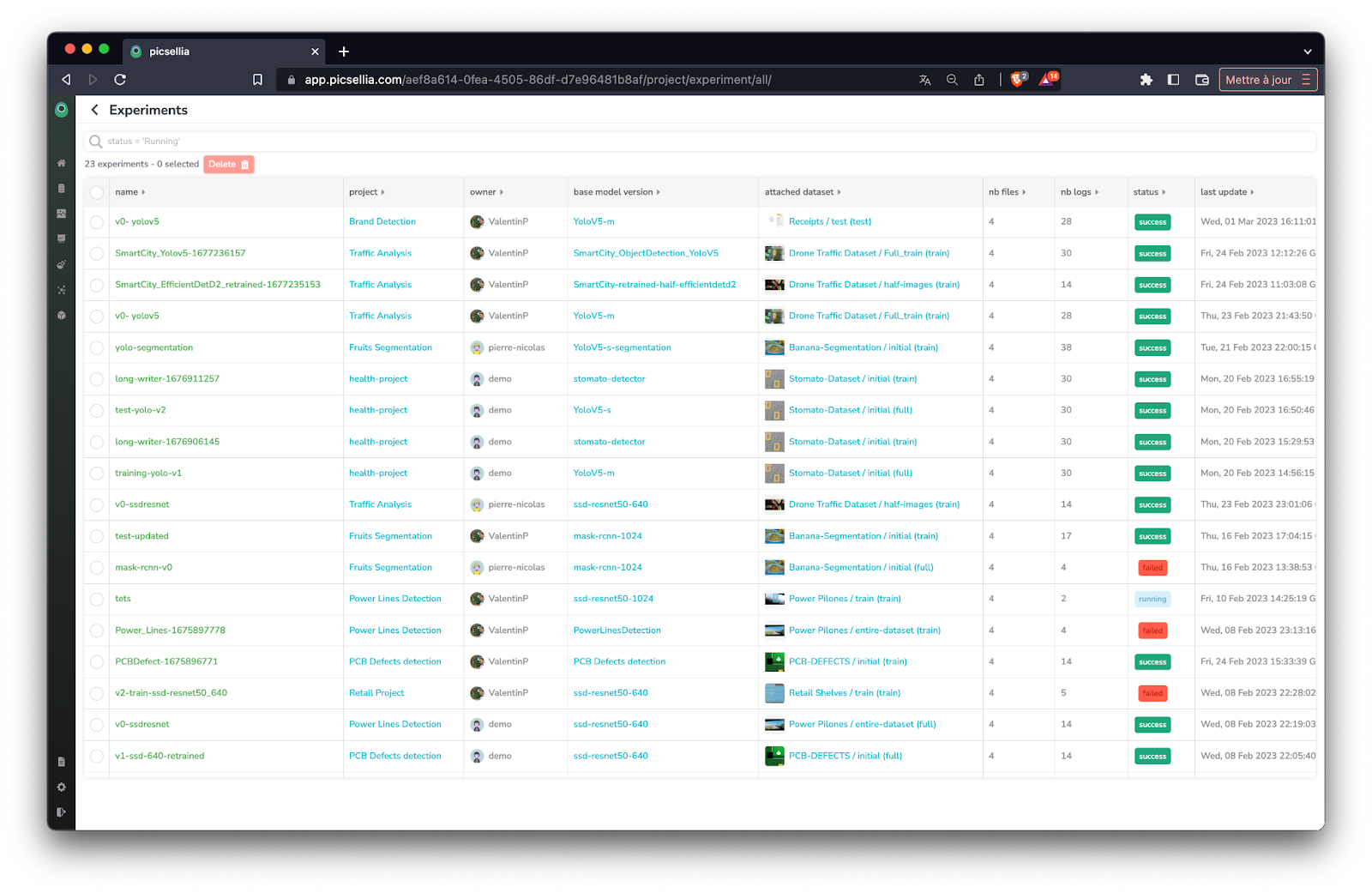Open the sidebar icon below the chart-board icon
The image size is (1372, 893).
[x=61, y=265]
